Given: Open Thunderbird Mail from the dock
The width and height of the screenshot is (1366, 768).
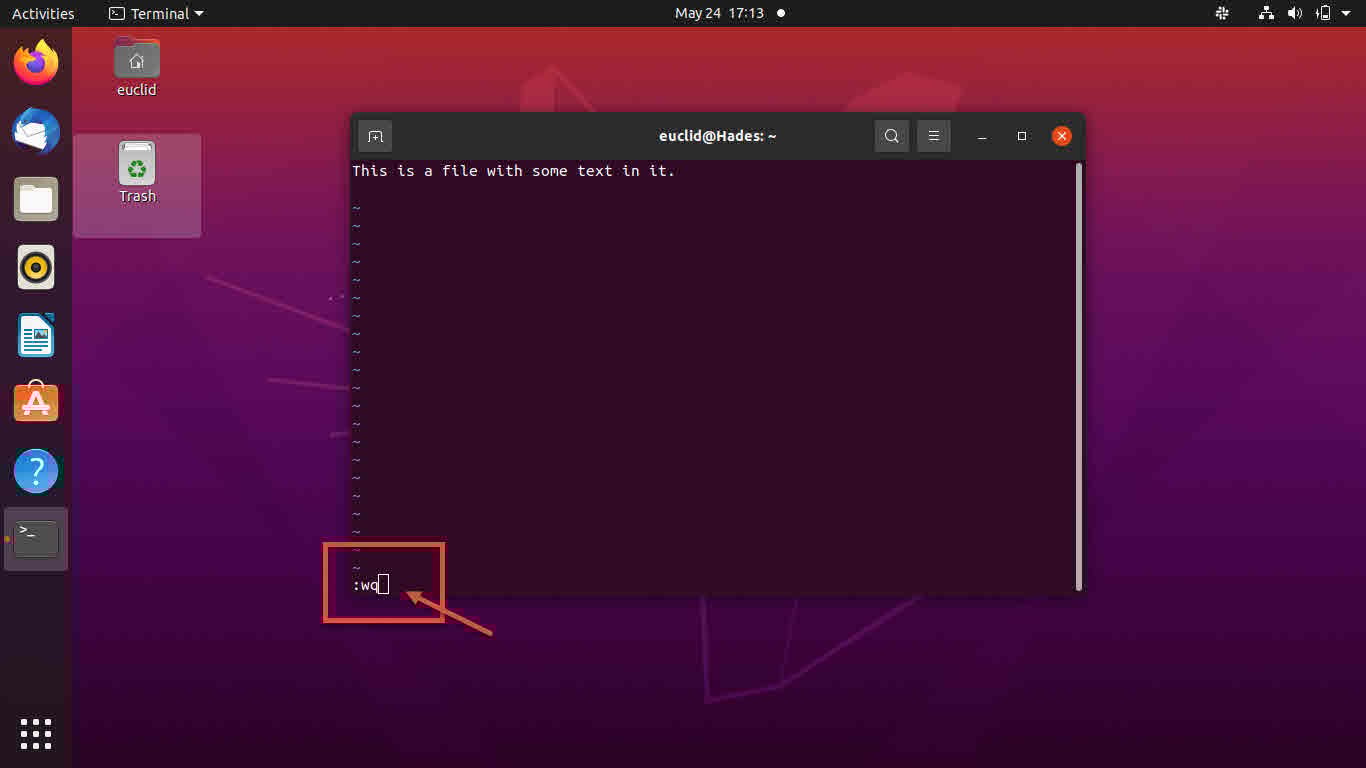Looking at the screenshot, I should click(36, 131).
